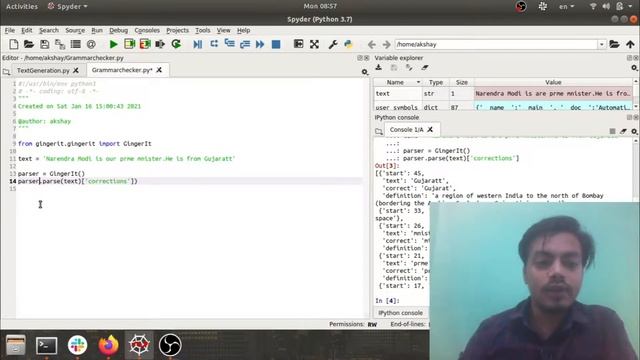Toggle fullscreen mode icon

click(314, 44)
